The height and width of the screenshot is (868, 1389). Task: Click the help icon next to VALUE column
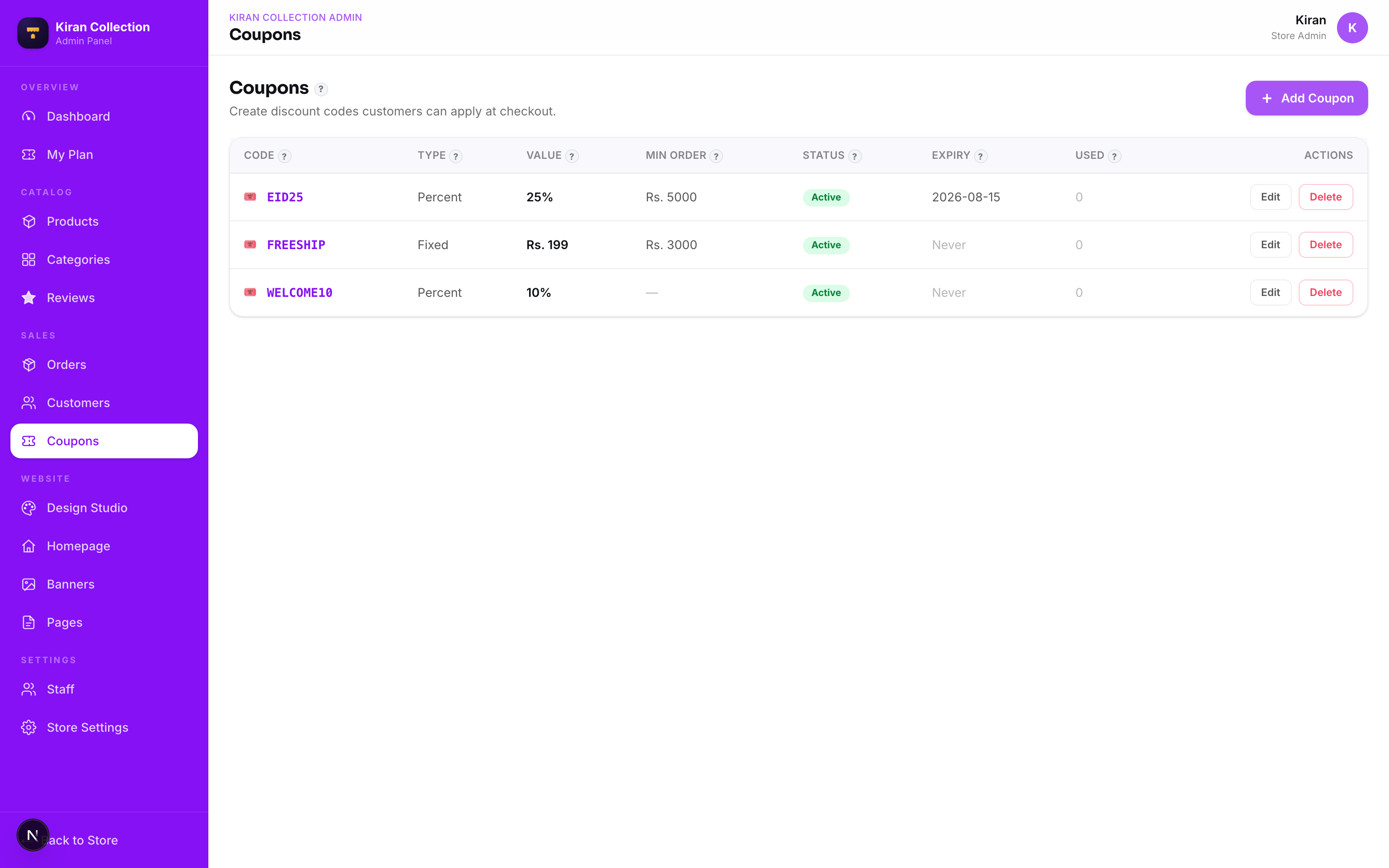(572, 156)
